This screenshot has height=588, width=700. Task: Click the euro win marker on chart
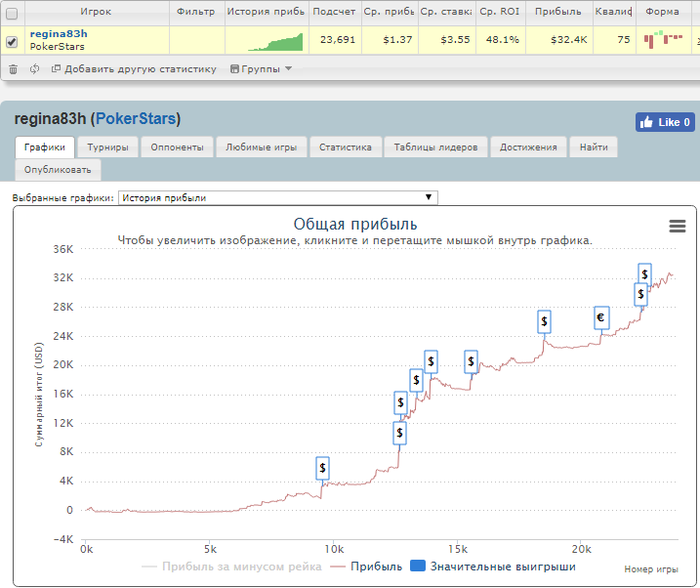[x=600, y=318]
